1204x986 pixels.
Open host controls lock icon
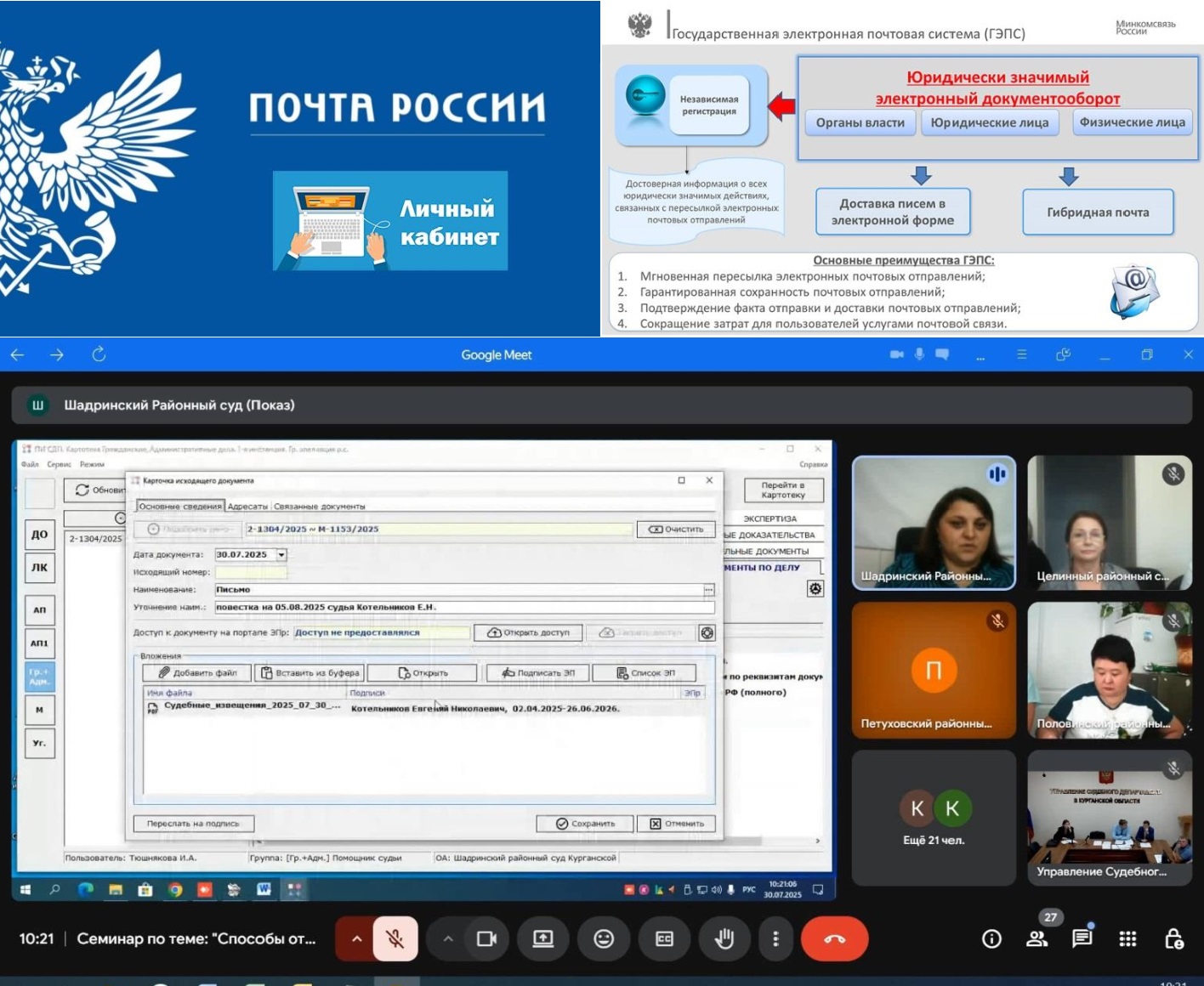[x=1173, y=939]
